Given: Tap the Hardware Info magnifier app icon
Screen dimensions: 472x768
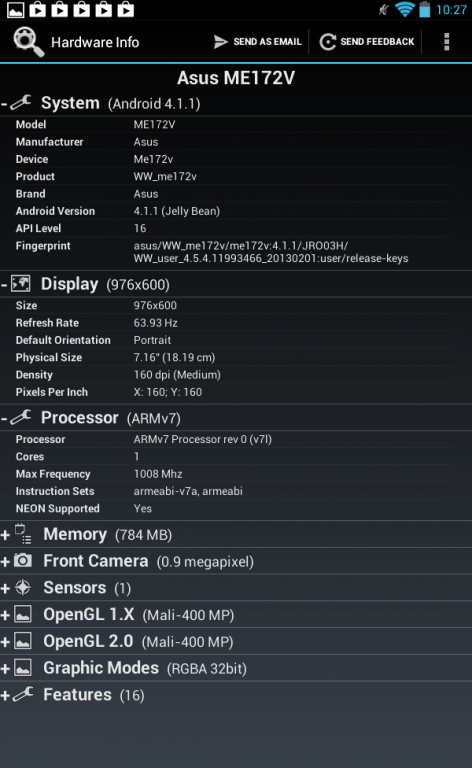Looking at the screenshot, I should (28, 42).
